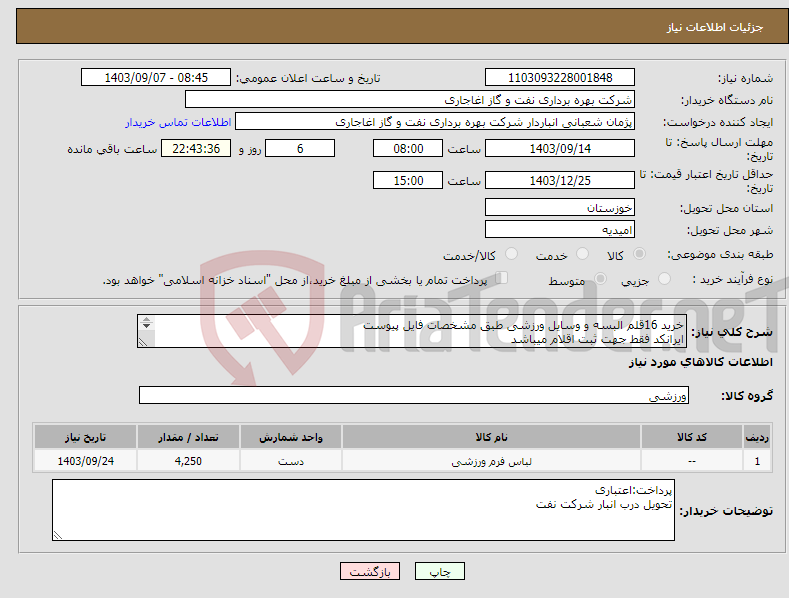The image size is (789, 598).
Task: Click the price validity date 1403/12/25
Action: [x=560, y=180]
